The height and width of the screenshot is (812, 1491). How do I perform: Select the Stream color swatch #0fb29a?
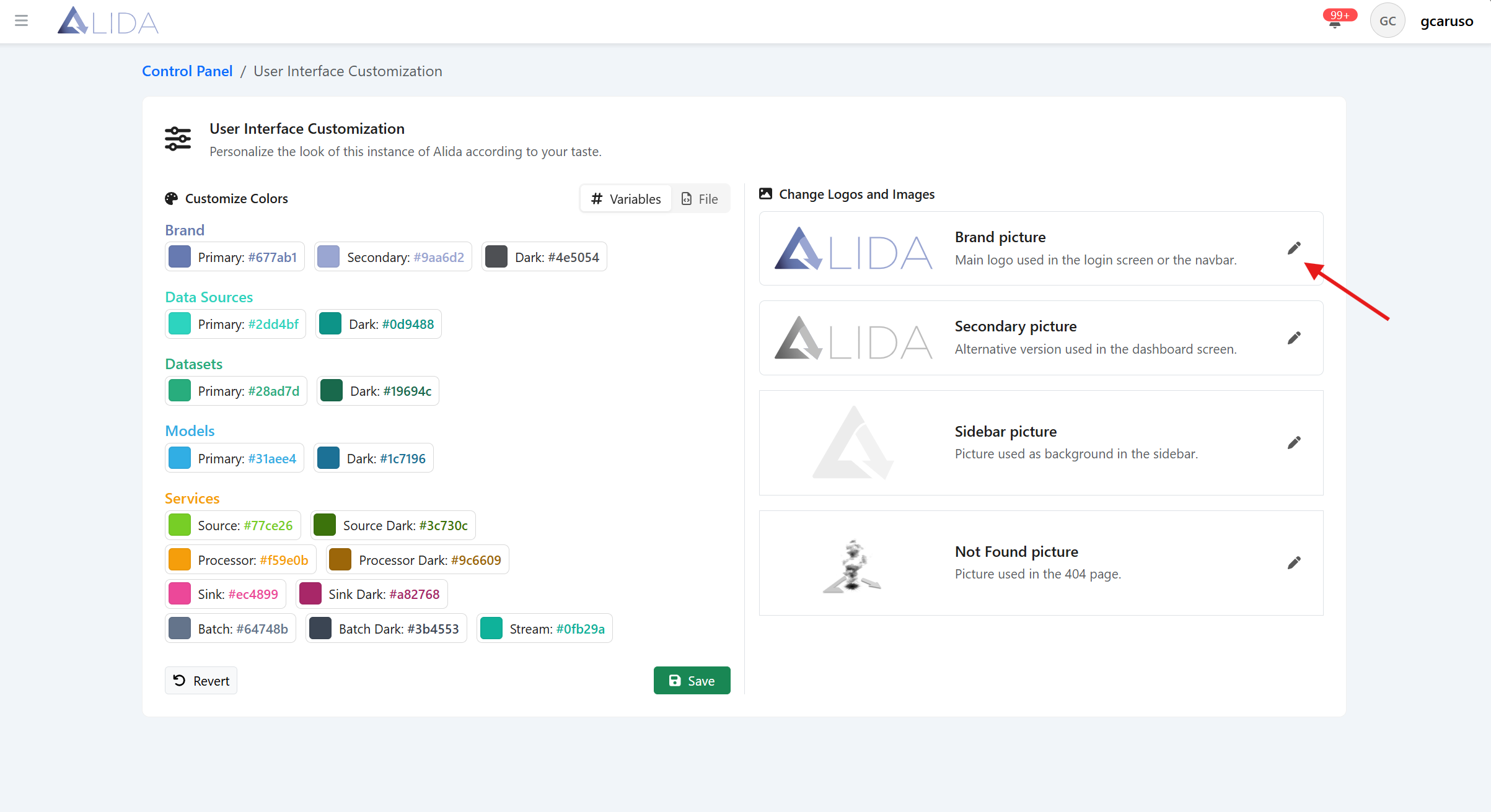point(491,629)
